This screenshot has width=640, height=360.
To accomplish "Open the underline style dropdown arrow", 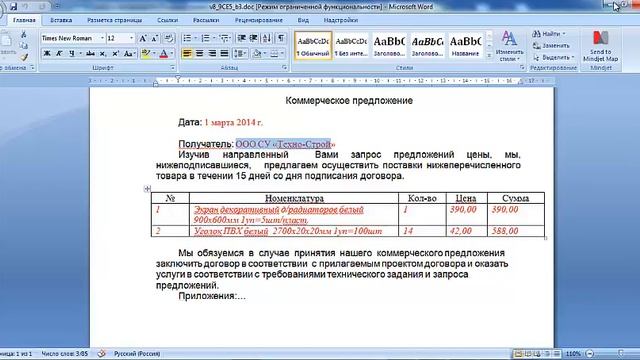I will point(80,53).
